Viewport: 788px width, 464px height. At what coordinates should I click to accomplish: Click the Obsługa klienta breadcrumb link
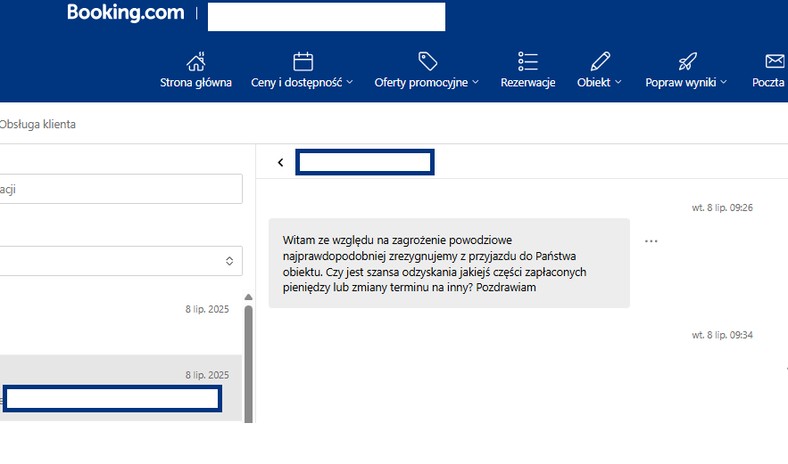point(37,124)
